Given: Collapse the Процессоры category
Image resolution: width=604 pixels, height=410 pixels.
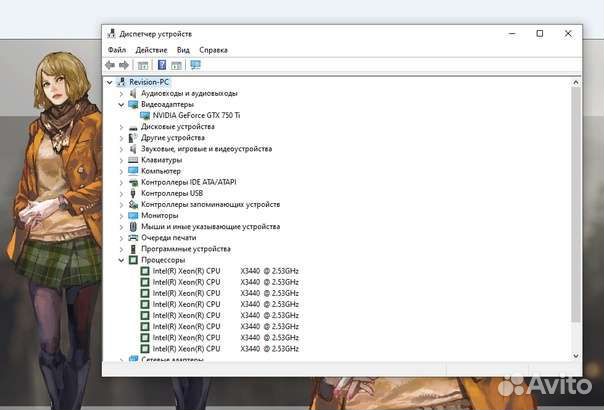Looking at the screenshot, I should pos(121,260).
